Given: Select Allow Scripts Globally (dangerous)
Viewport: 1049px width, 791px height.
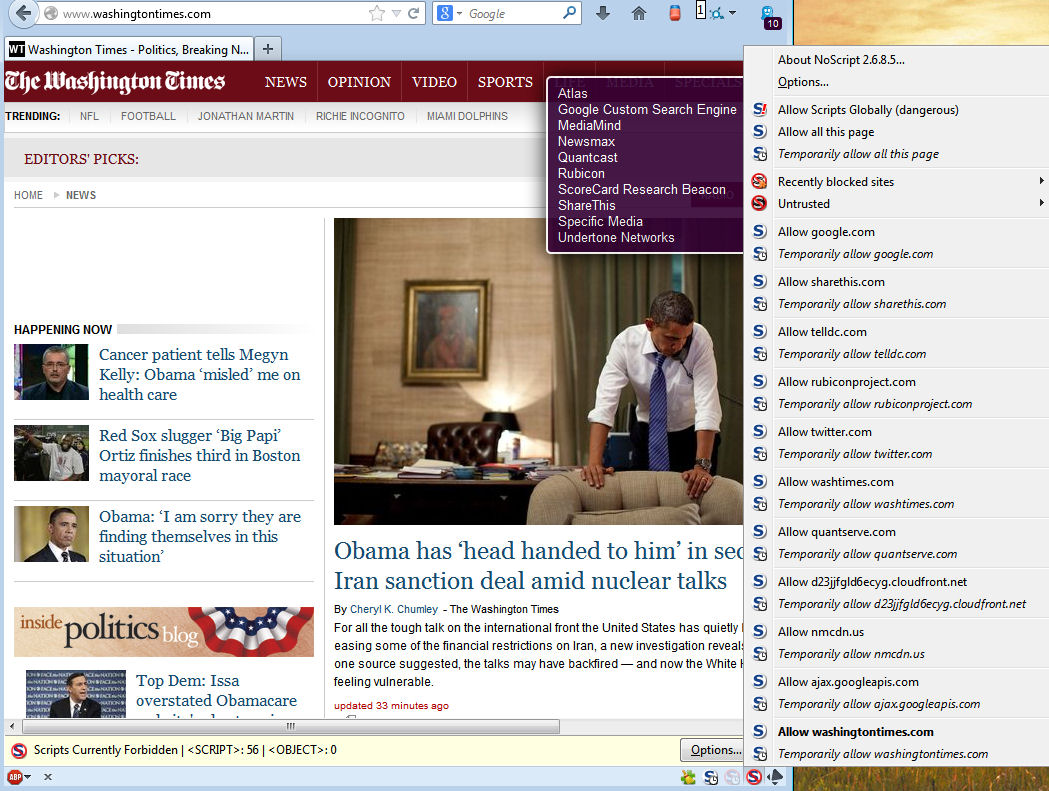Looking at the screenshot, I should 868,110.
